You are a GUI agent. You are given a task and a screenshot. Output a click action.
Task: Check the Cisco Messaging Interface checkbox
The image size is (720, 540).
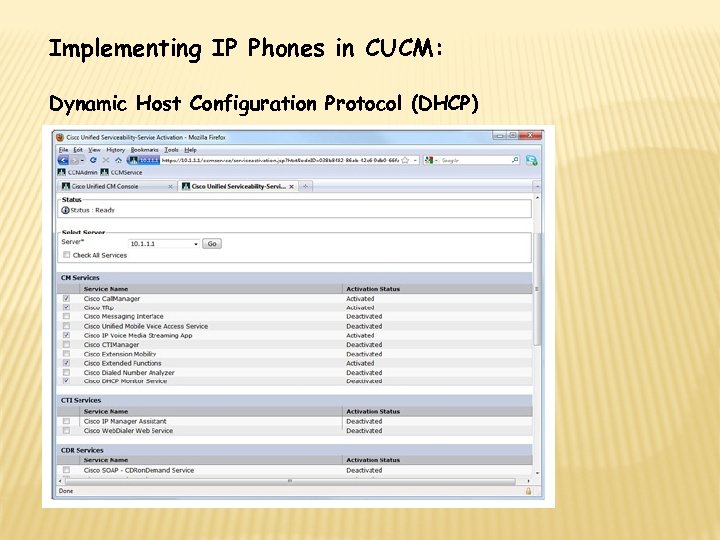(x=66, y=316)
